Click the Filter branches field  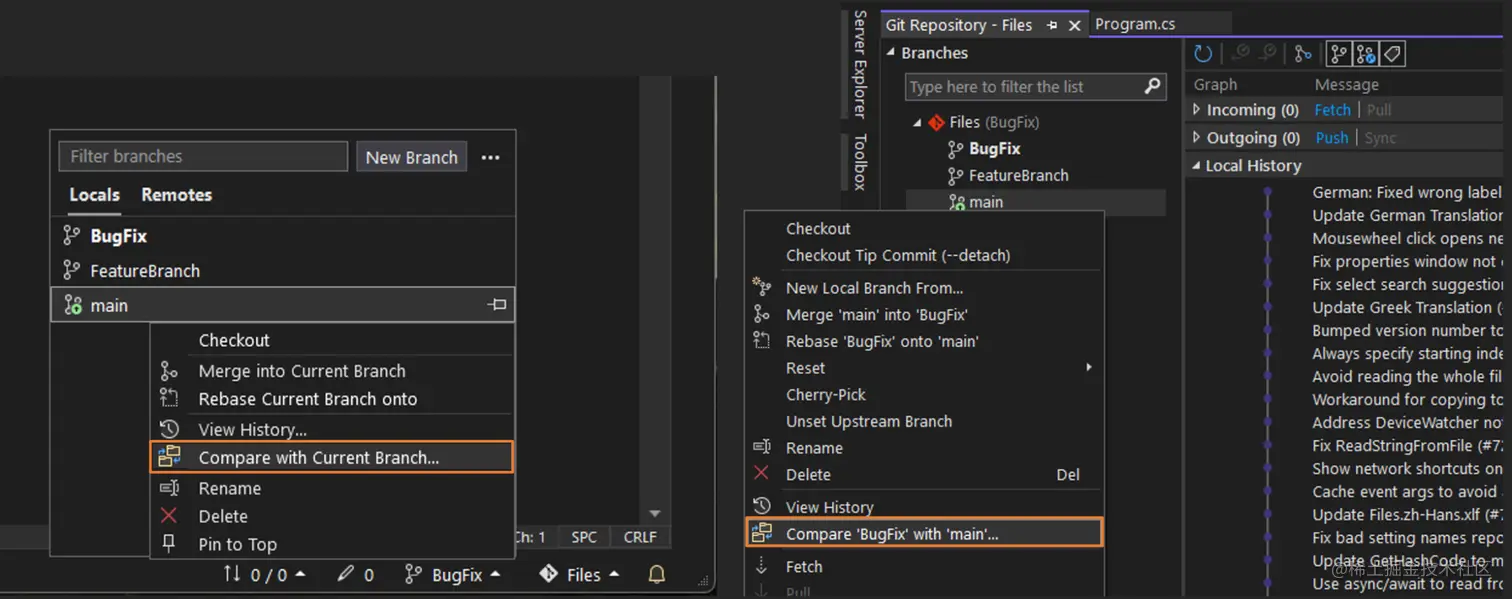tap(203, 156)
